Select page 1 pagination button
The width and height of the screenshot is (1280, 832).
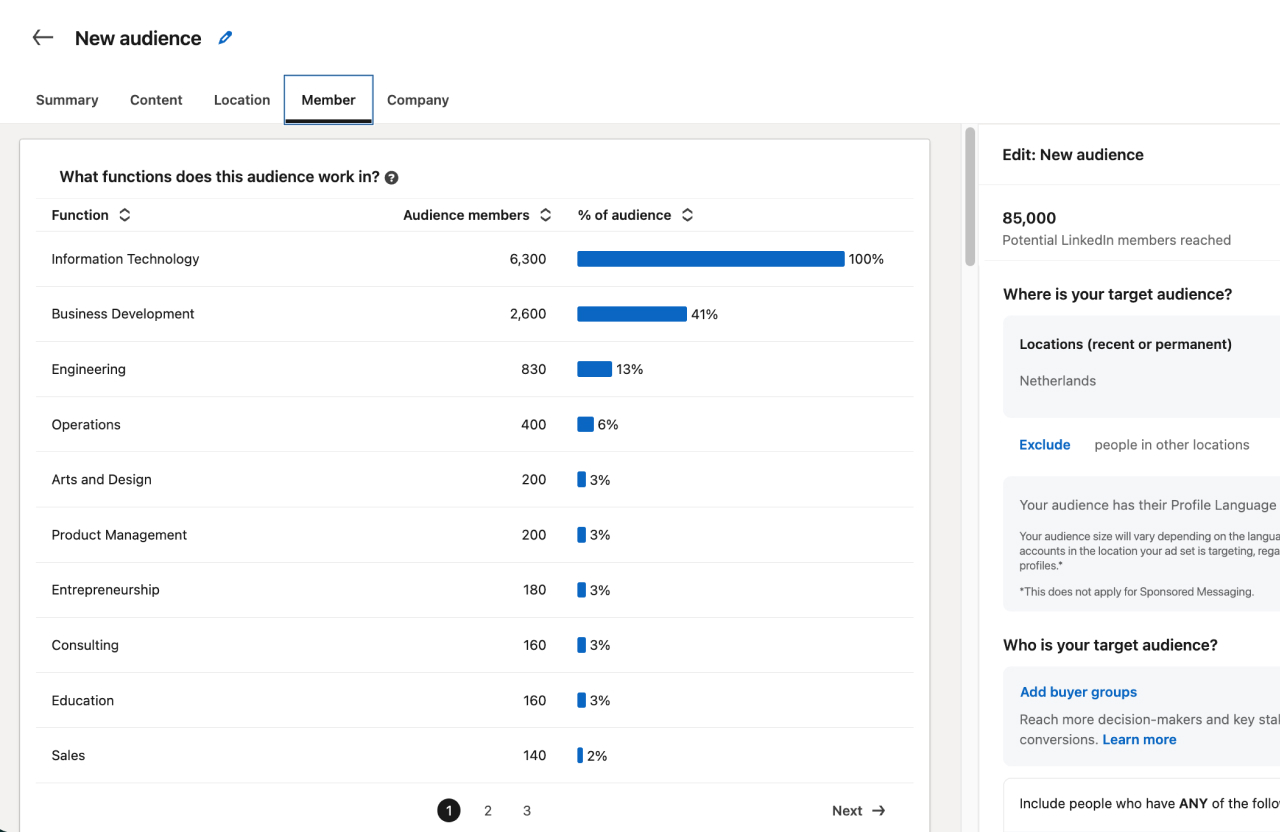[449, 811]
